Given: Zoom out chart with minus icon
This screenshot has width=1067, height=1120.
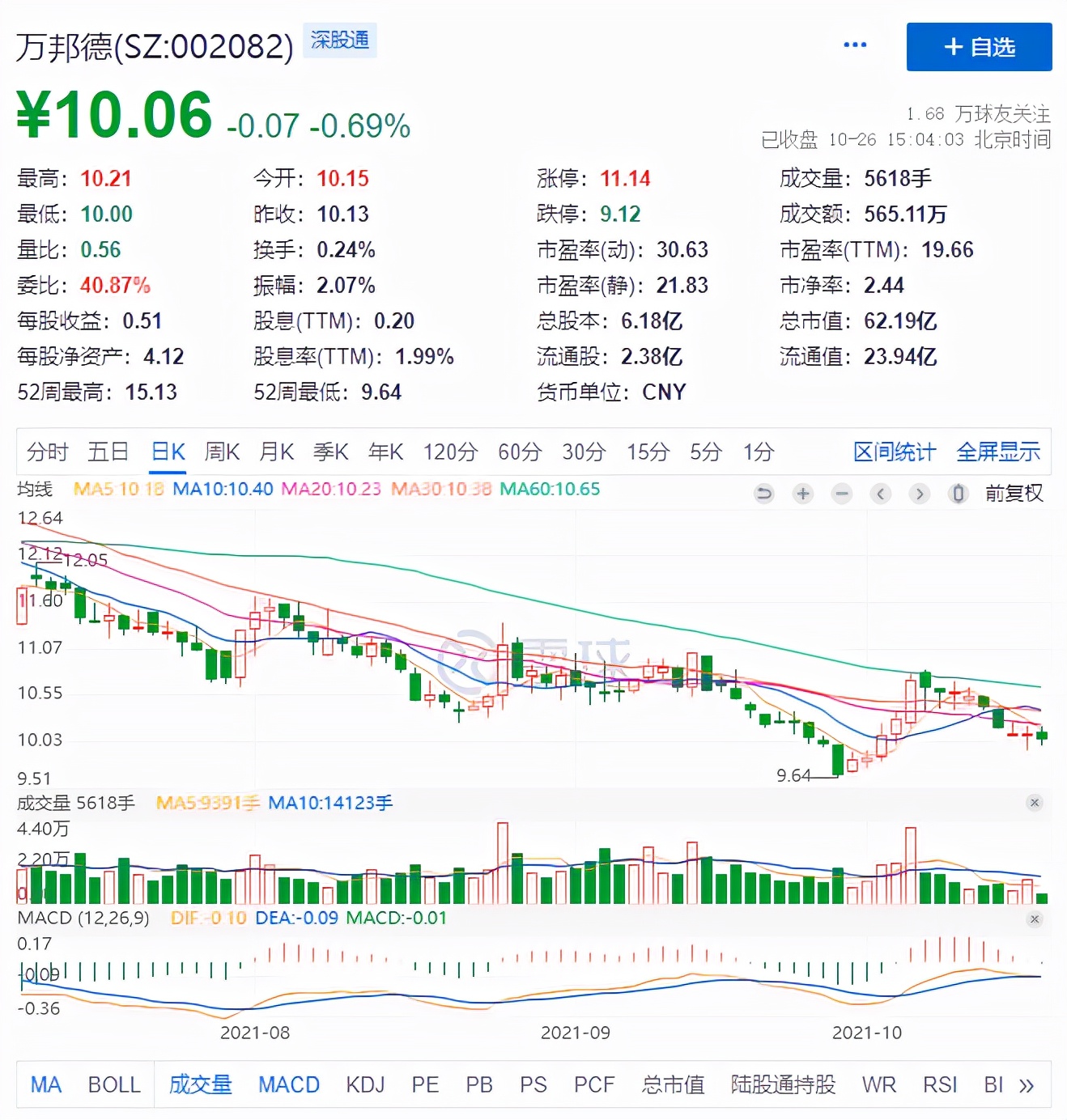Looking at the screenshot, I should pyautogui.click(x=842, y=494).
